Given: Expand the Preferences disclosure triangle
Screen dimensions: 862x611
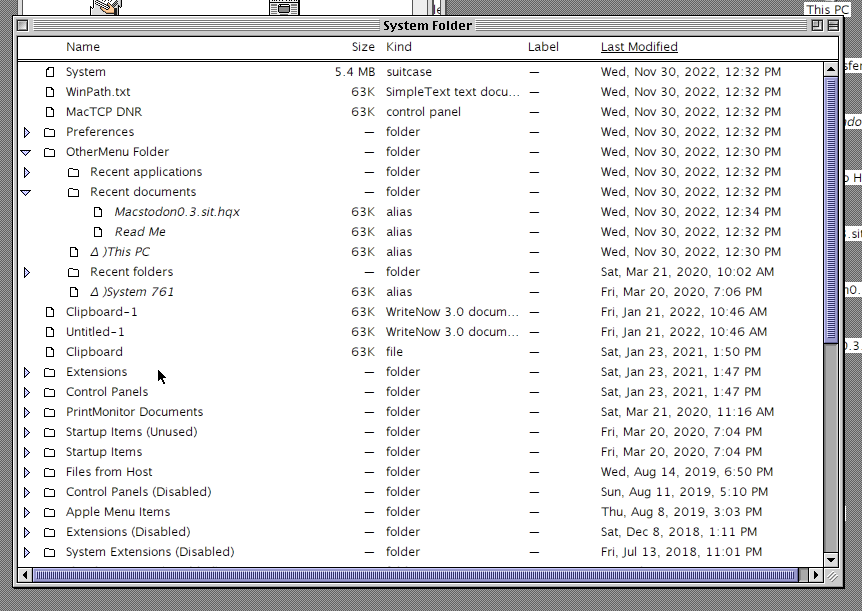Looking at the screenshot, I should [x=26, y=132].
